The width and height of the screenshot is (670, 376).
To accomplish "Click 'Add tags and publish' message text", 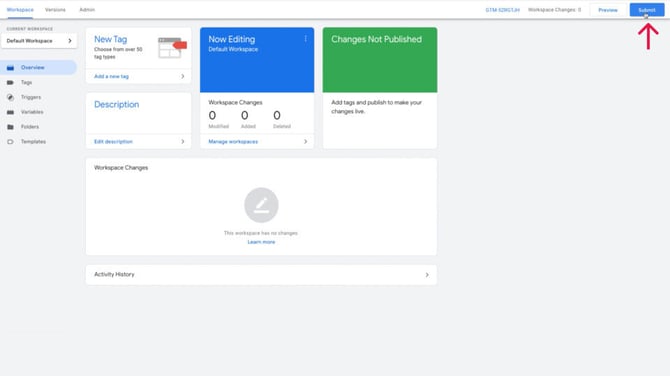I will (376, 107).
